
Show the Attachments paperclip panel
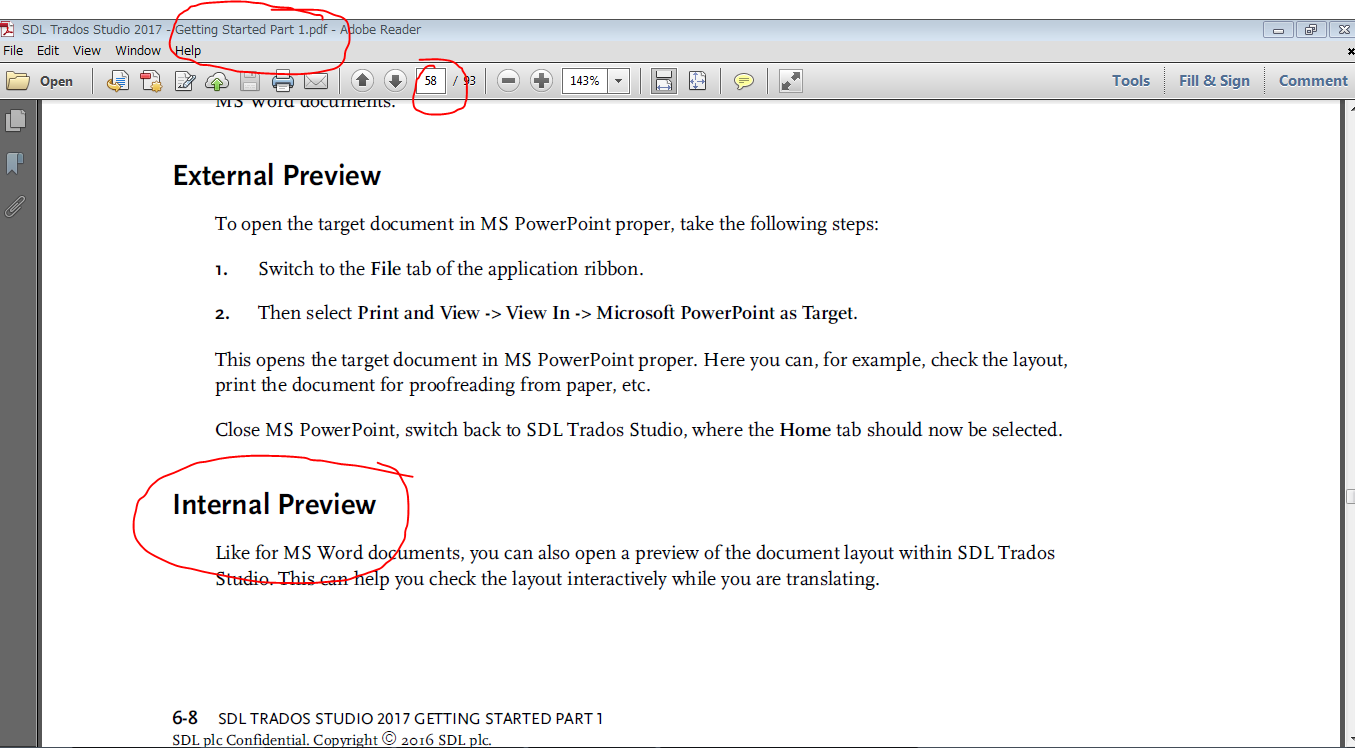tap(15, 206)
